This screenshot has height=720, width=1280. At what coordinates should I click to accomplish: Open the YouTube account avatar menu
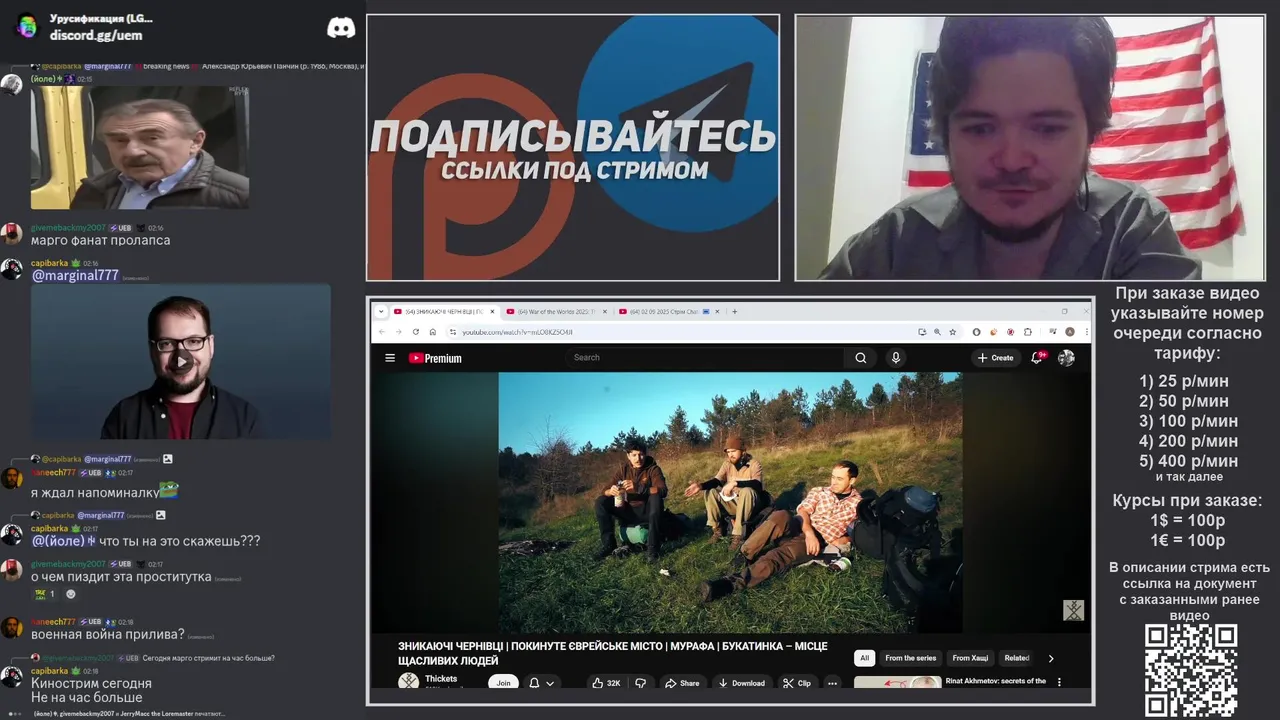click(x=1066, y=357)
